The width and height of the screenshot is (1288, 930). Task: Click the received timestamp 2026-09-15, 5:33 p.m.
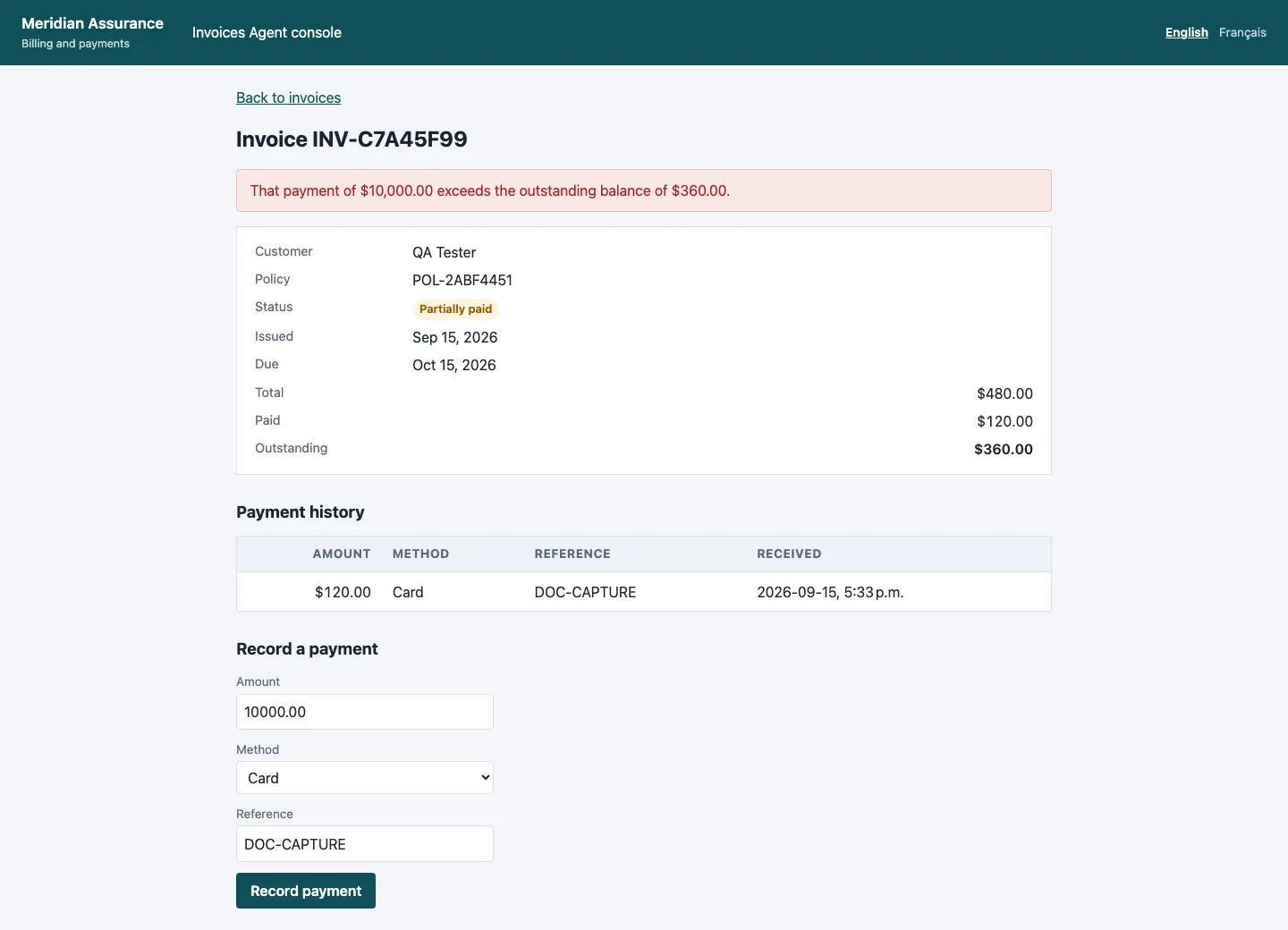pos(830,592)
